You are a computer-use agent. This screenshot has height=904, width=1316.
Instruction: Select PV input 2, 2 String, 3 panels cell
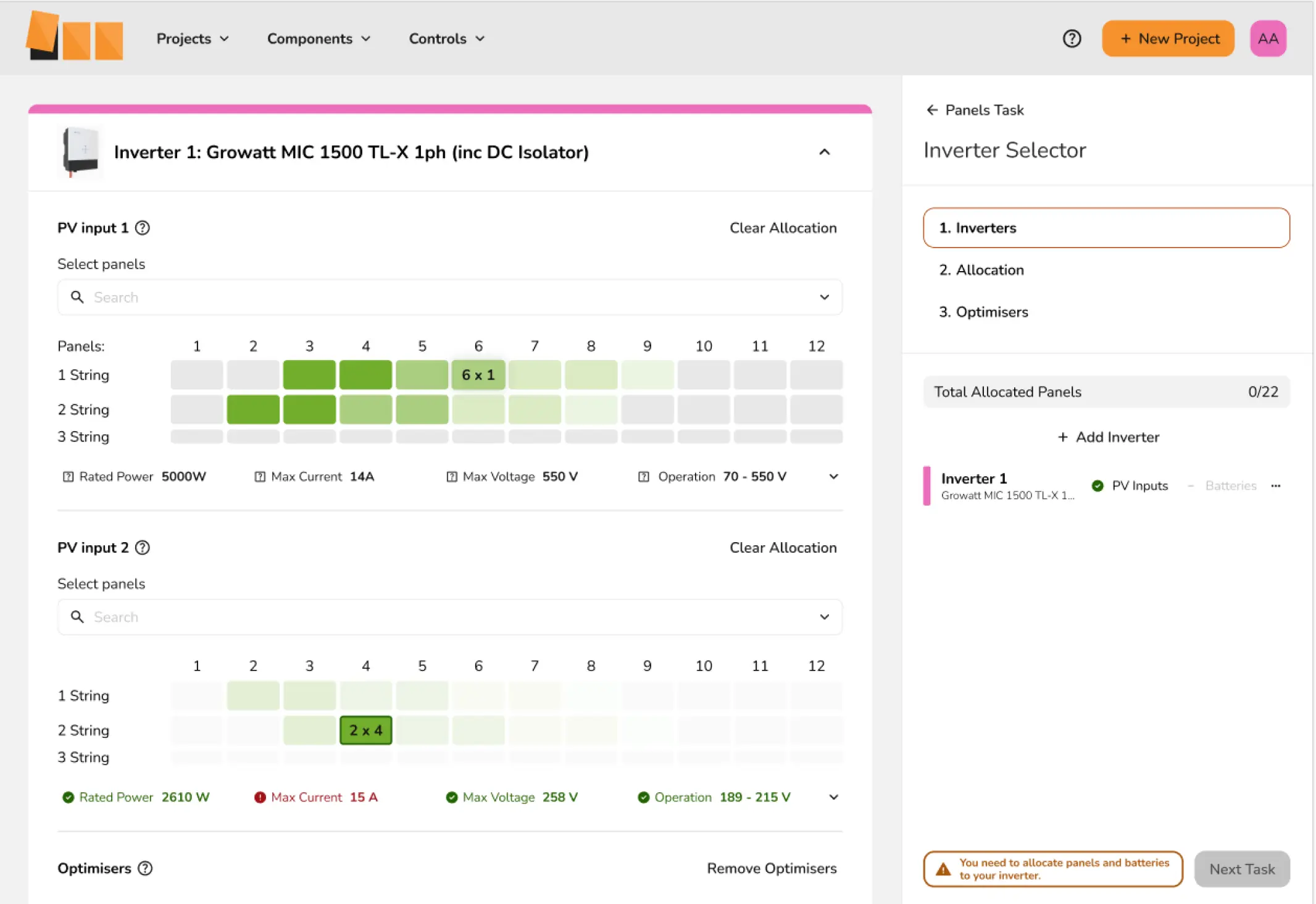[309, 730]
